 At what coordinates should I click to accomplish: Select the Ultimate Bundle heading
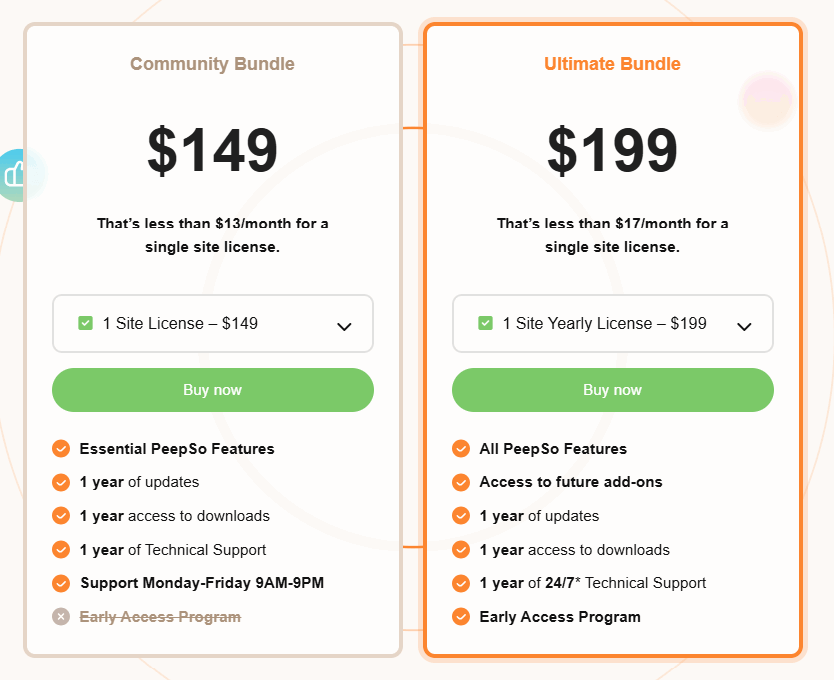point(612,64)
